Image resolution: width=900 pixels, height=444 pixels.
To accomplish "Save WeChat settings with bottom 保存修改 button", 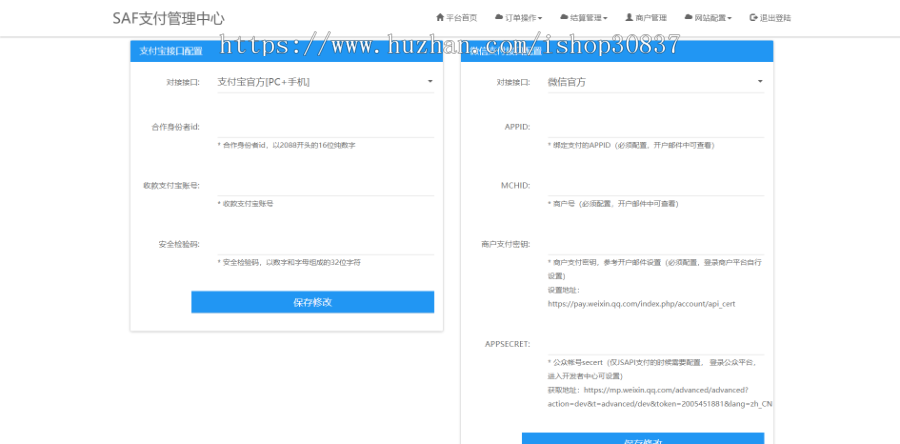I will point(642,439).
